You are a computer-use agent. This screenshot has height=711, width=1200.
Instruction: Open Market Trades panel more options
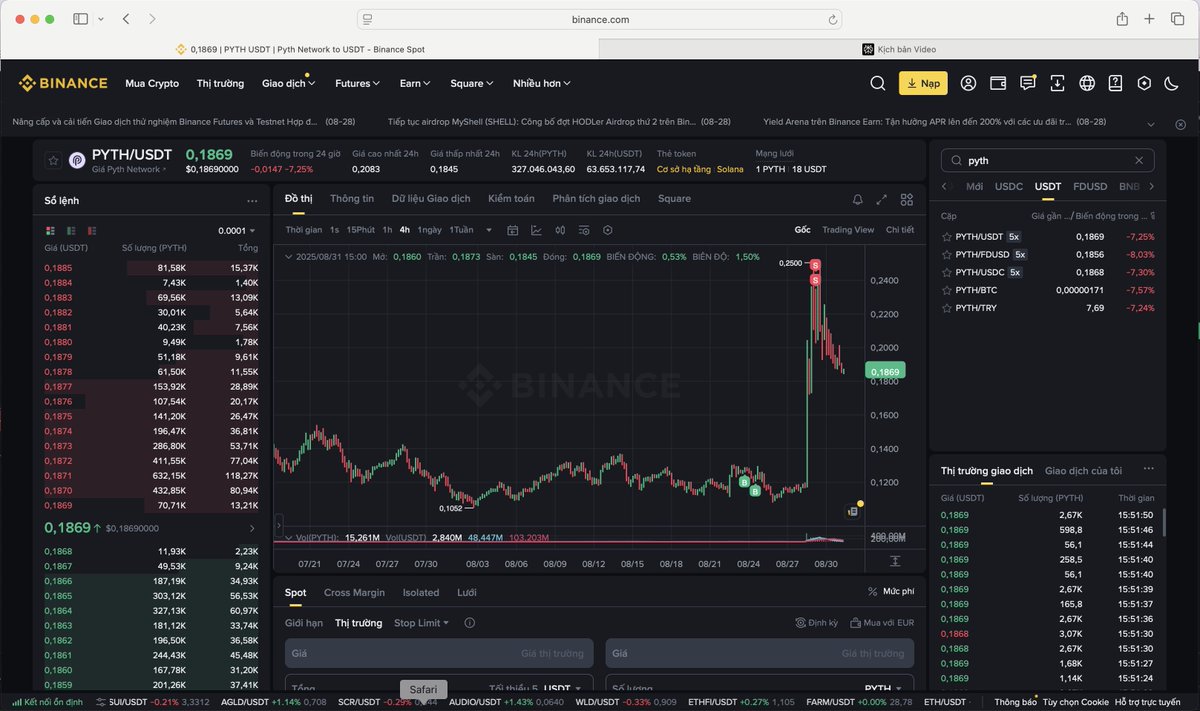tap(1149, 468)
